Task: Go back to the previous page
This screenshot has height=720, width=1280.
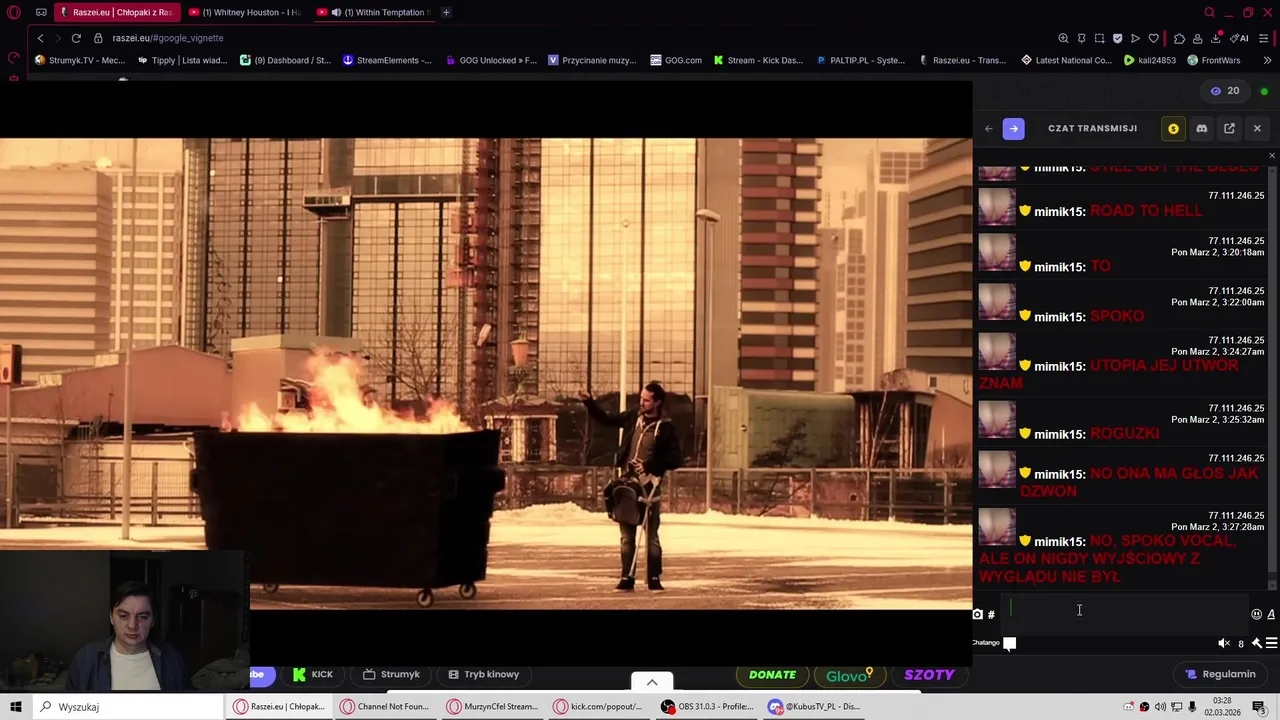Action: (40, 38)
